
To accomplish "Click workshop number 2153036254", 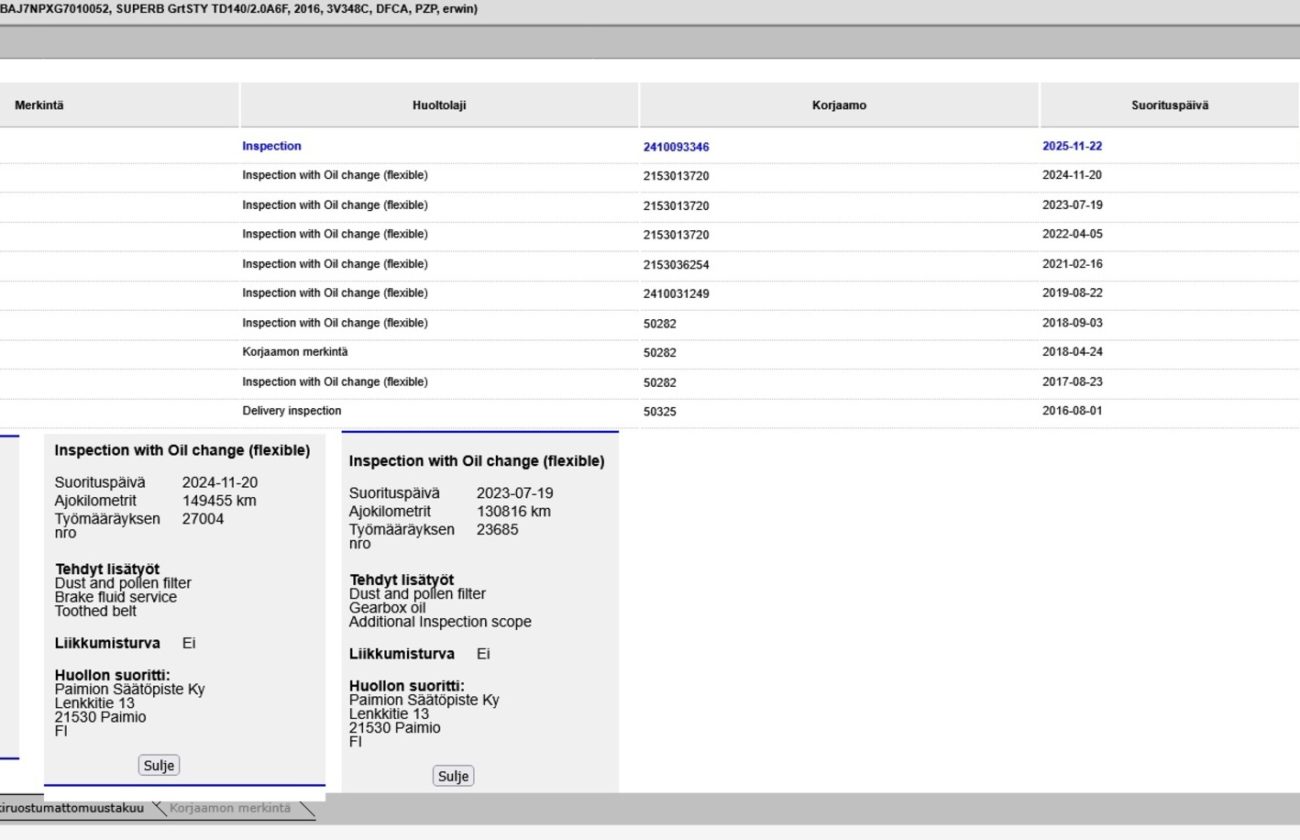I will coord(676,265).
